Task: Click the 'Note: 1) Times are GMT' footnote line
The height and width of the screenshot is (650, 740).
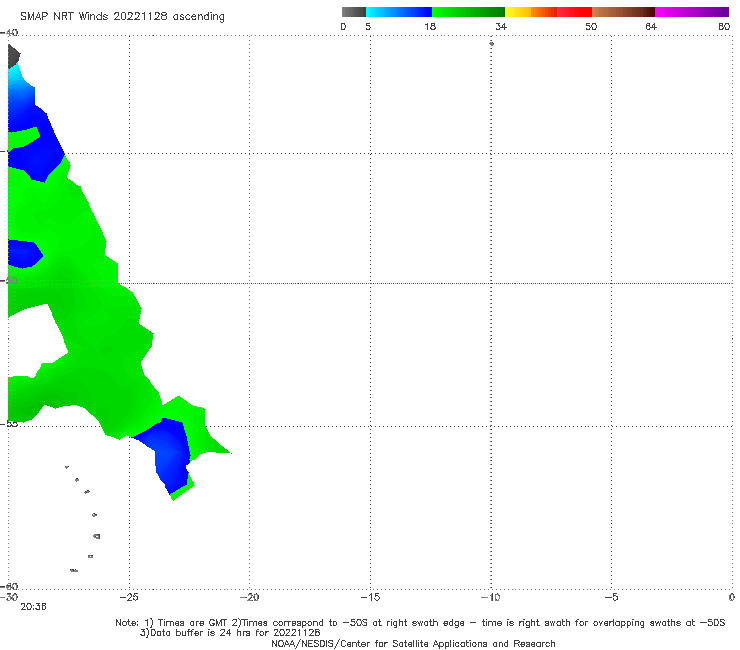Action: [420, 623]
